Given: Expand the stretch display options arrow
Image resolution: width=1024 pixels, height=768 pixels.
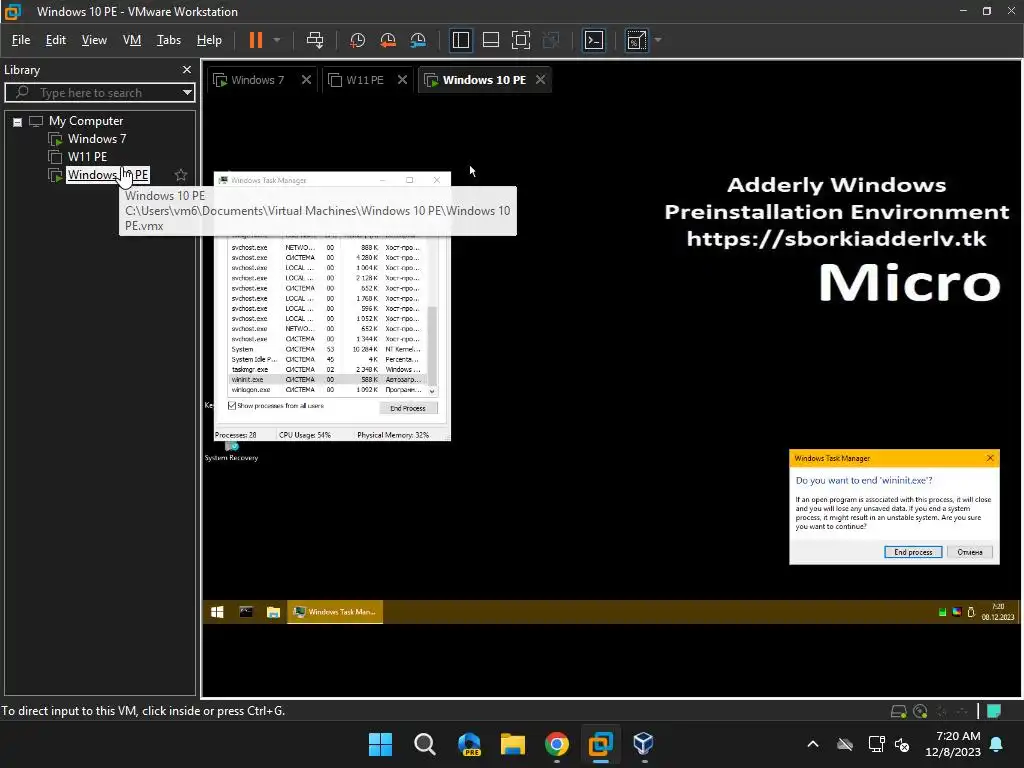Looking at the screenshot, I should [658, 40].
